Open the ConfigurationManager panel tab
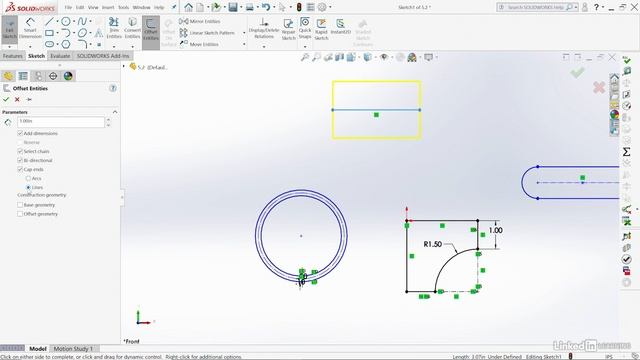Screen dimensions: 640x360 click(x=38, y=76)
